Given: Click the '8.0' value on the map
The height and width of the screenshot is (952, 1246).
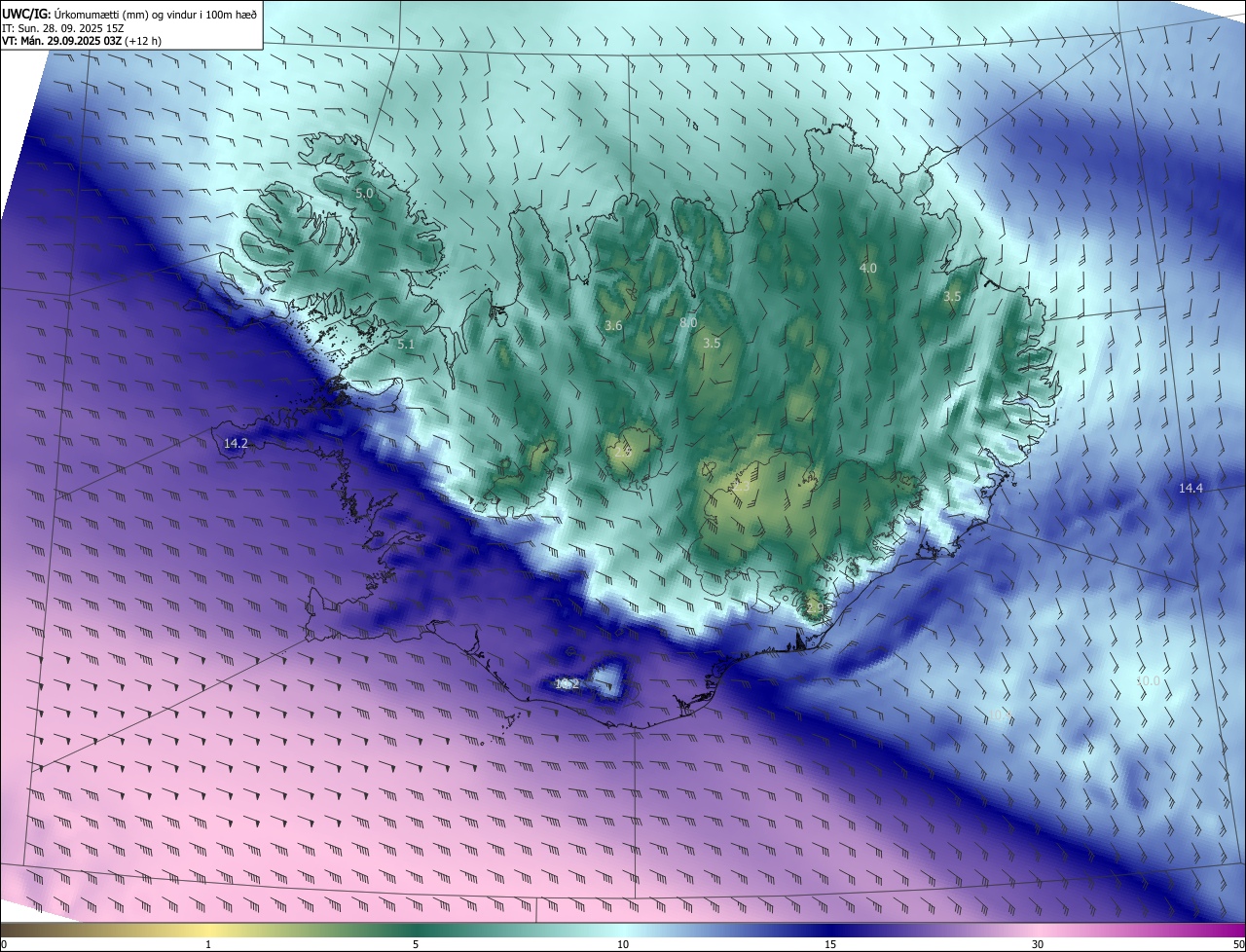Looking at the screenshot, I should point(688,322).
